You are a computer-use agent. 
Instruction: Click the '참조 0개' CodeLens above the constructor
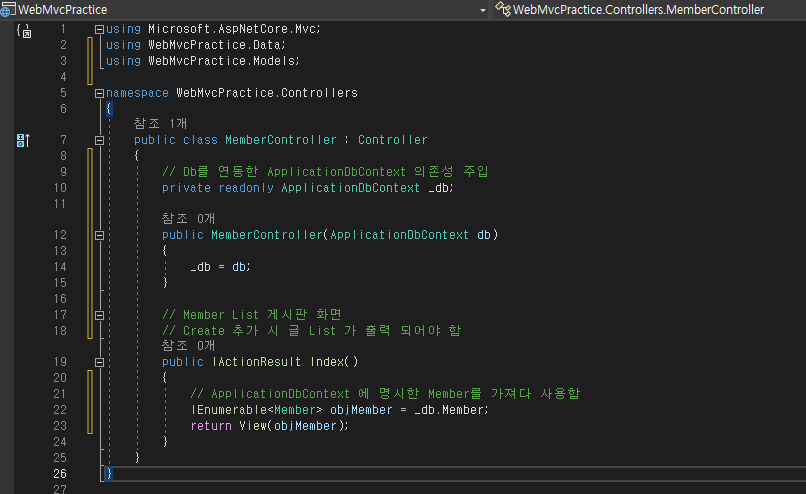188,218
